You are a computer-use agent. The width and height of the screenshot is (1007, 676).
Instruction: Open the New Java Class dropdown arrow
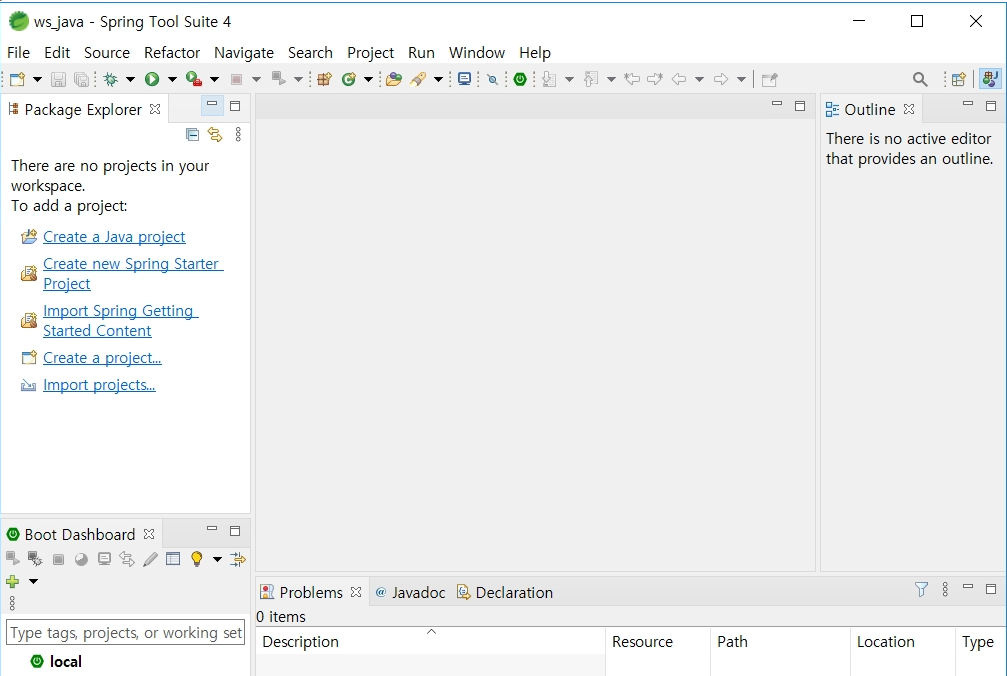[x=368, y=80]
